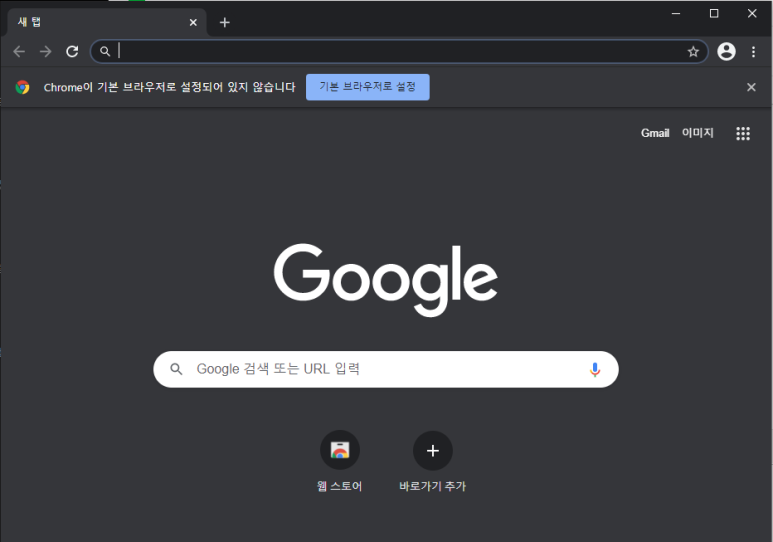Open the profile avatar menu
Image resolution: width=773 pixels, height=542 pixels.
click(x=726, y=51)
